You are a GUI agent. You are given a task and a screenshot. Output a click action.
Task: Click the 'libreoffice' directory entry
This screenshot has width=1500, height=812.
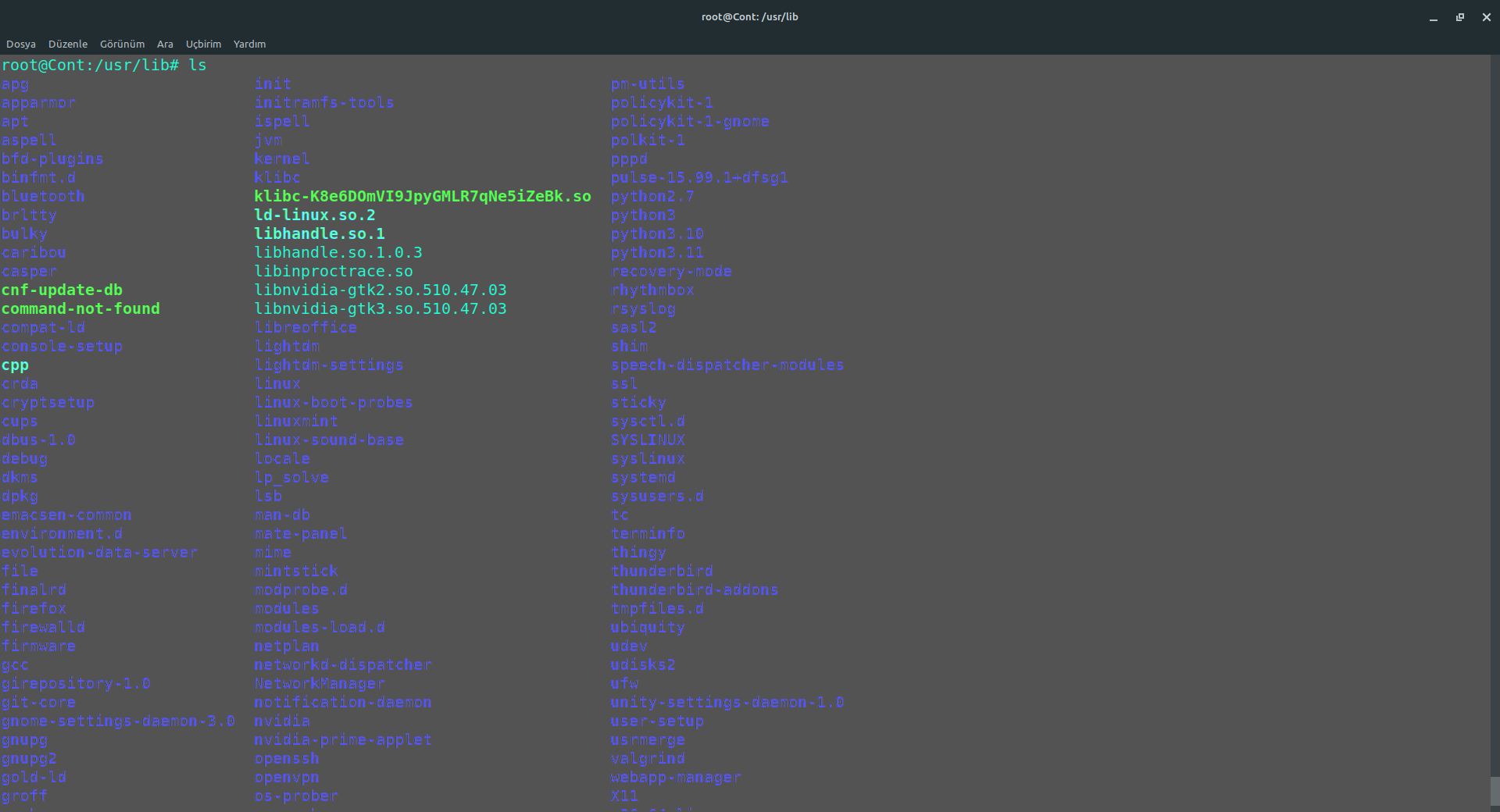(305, 328)
